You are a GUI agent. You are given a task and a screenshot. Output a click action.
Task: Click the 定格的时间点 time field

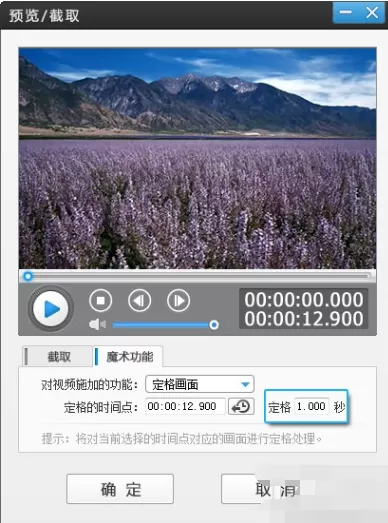click(x=185, y=406)
